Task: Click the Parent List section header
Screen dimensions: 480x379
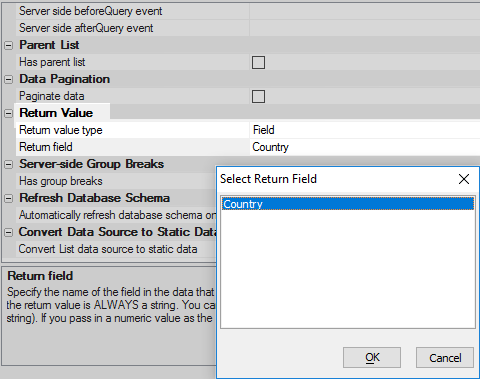Action: click(49, 45)
